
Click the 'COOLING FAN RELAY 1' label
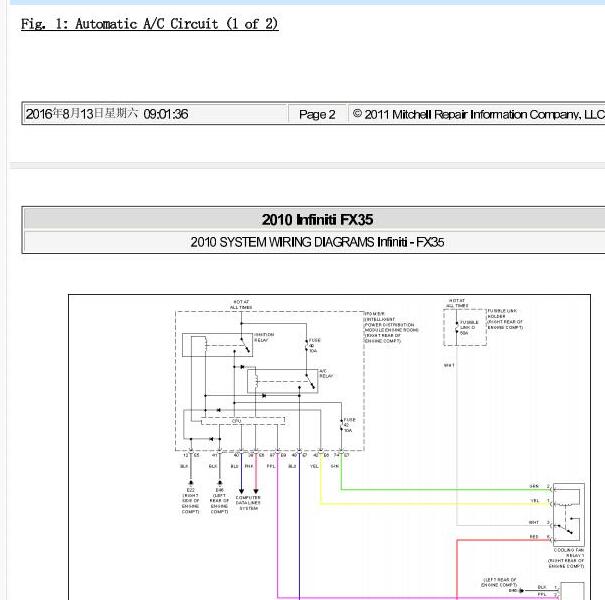point(566,558)
